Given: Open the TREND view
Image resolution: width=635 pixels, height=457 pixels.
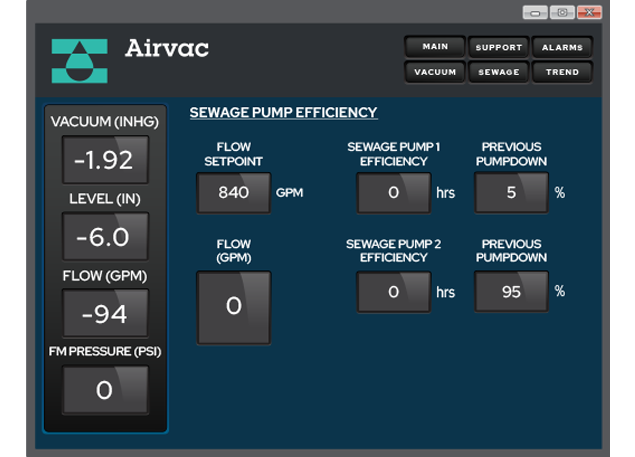Looking at the screenshot, I should click(562, 72).
